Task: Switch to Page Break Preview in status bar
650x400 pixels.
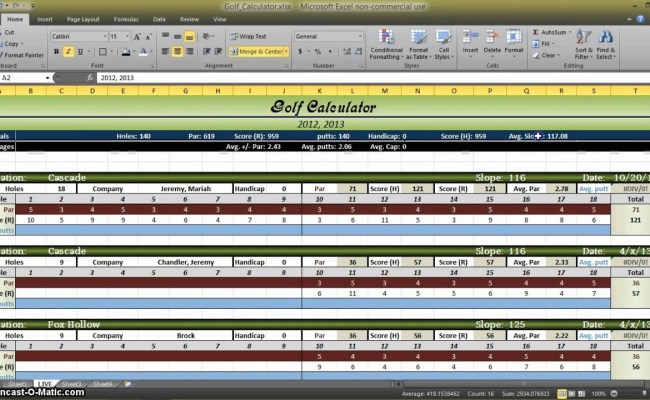Action: point(582,393)
